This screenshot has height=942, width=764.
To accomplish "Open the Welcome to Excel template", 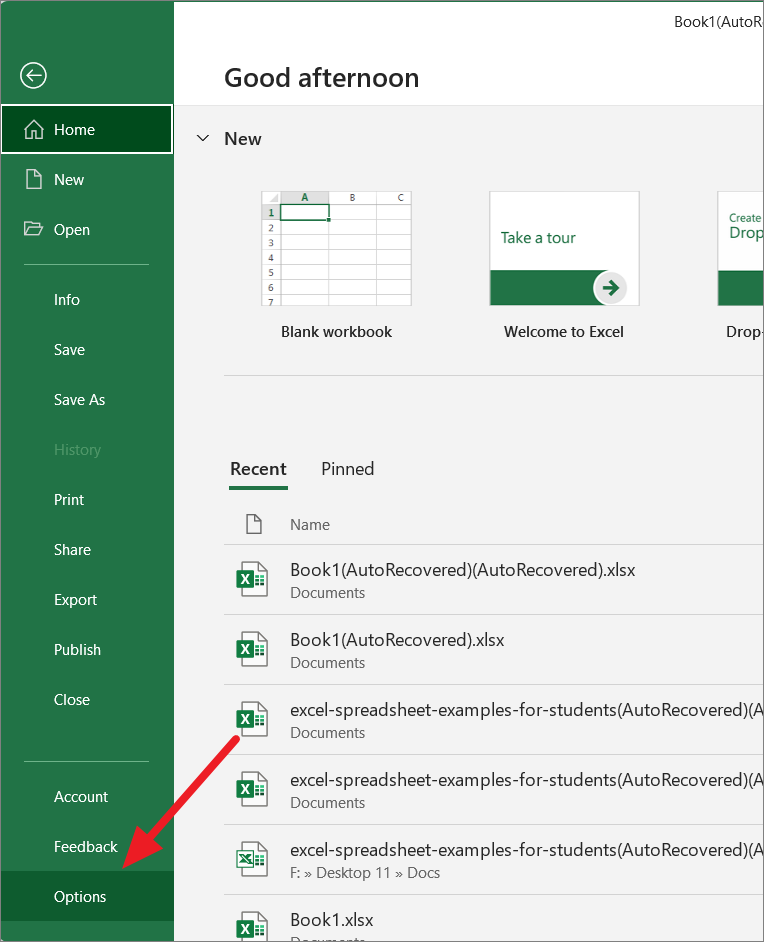I will pos(564,249).
